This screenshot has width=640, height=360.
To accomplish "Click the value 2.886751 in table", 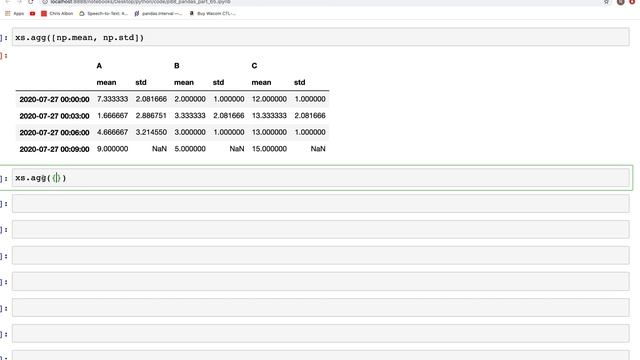I will pos(151,116).
